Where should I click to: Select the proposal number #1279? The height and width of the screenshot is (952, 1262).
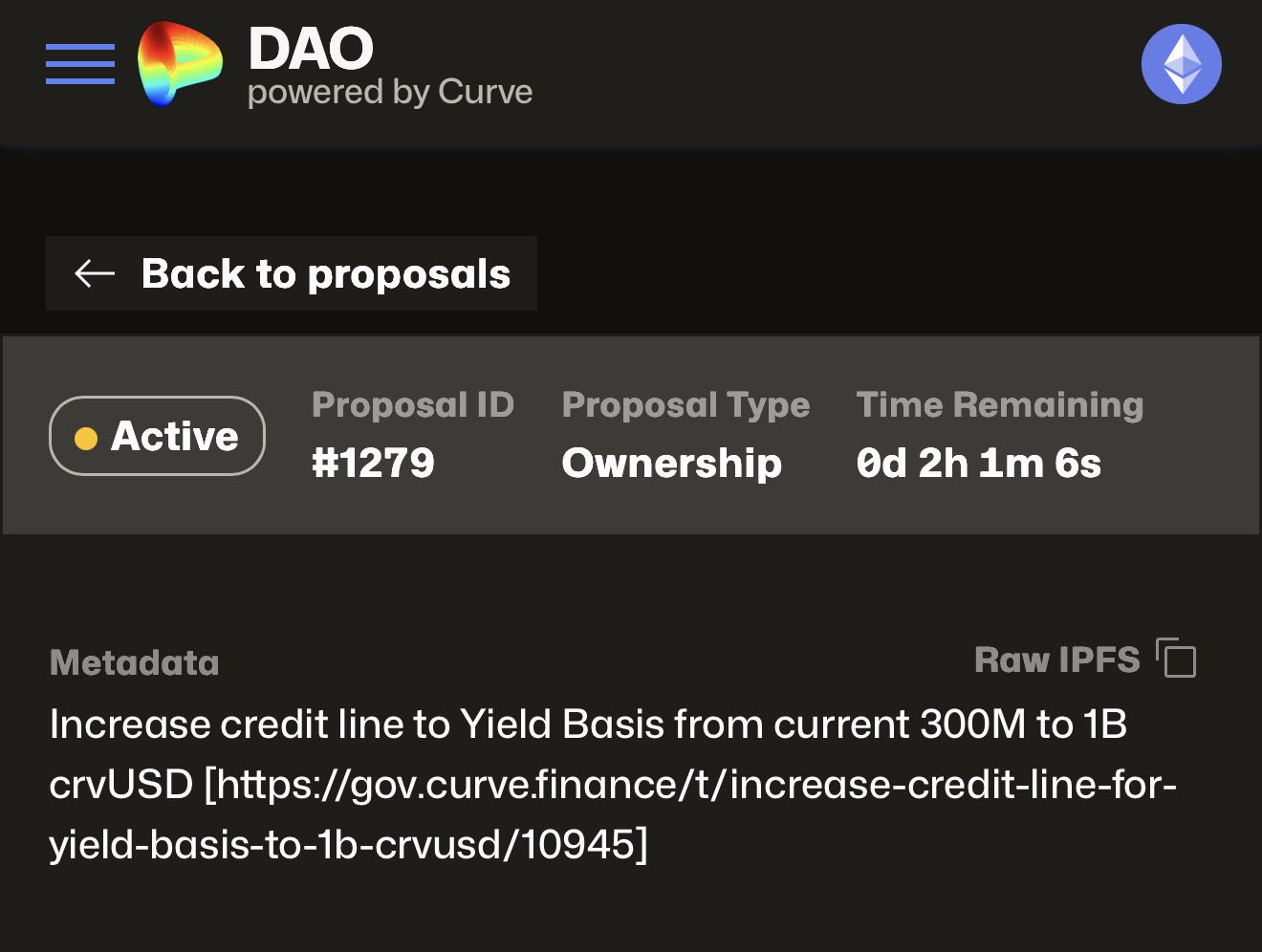[373, 464]
